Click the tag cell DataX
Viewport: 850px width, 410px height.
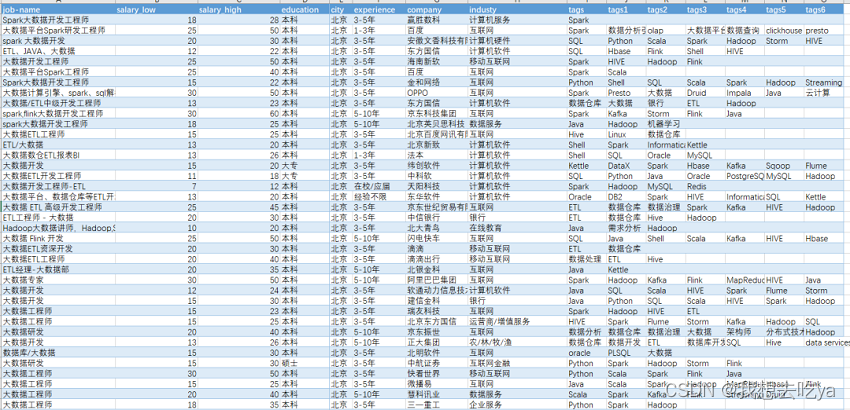[626, 165]
